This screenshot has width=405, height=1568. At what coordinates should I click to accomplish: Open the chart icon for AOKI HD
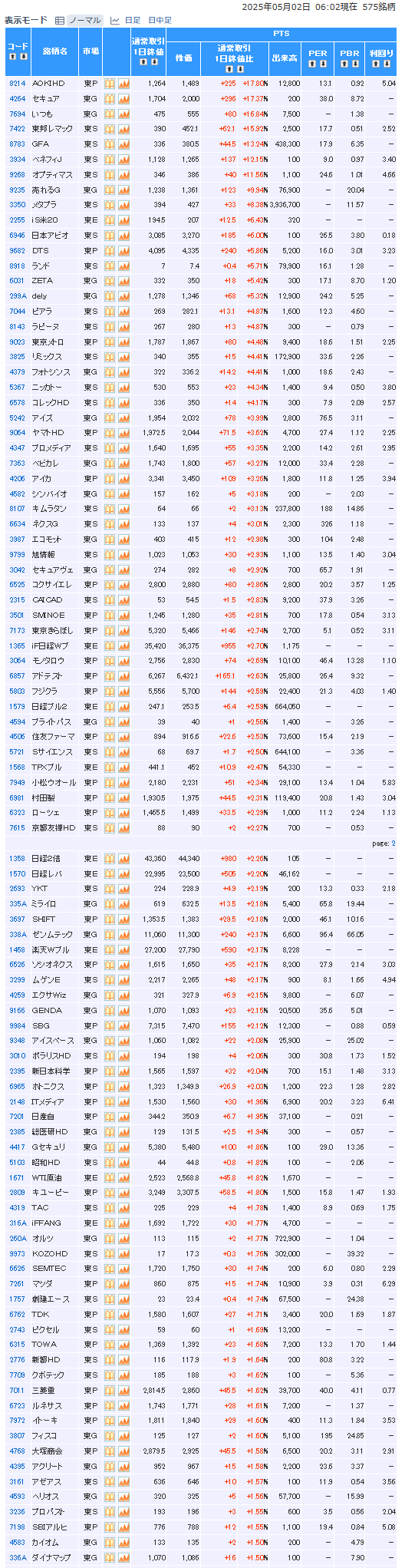coord(123,83)
